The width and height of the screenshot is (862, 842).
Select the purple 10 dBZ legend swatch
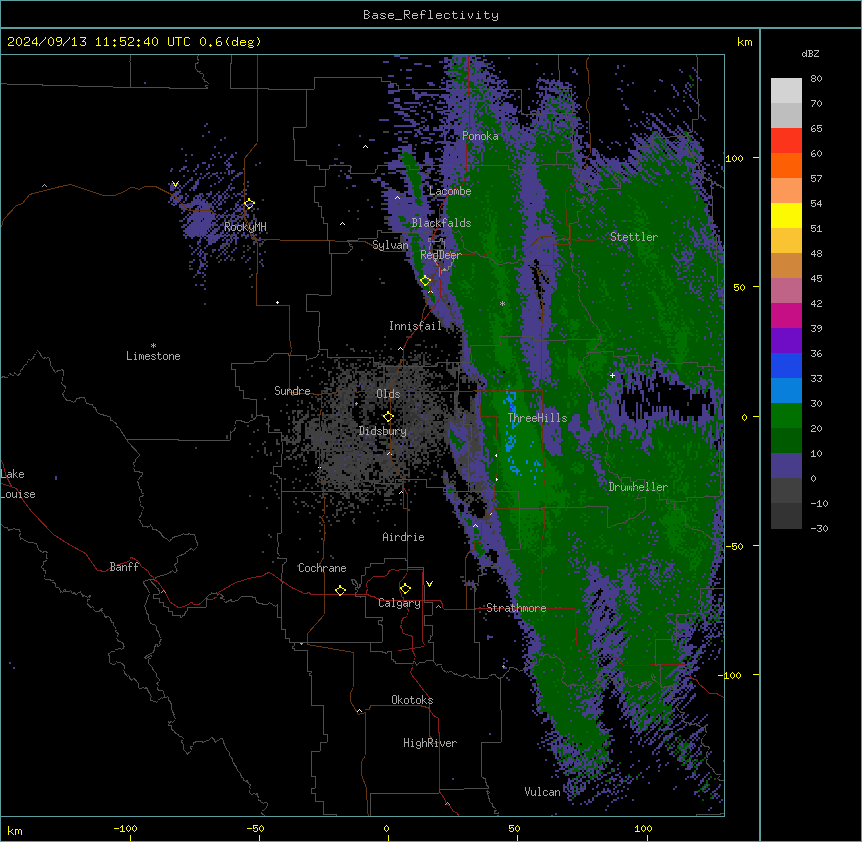(786, 466)
